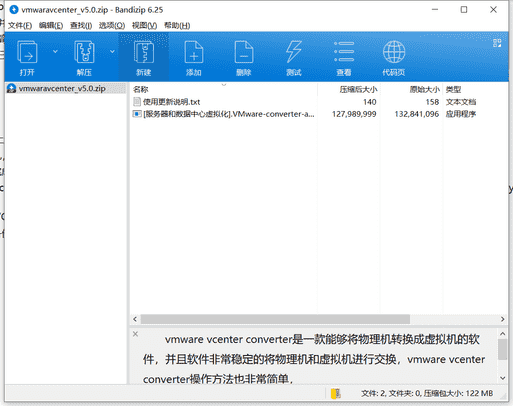Click the yellow archive icon in status bar

(335, 394)
